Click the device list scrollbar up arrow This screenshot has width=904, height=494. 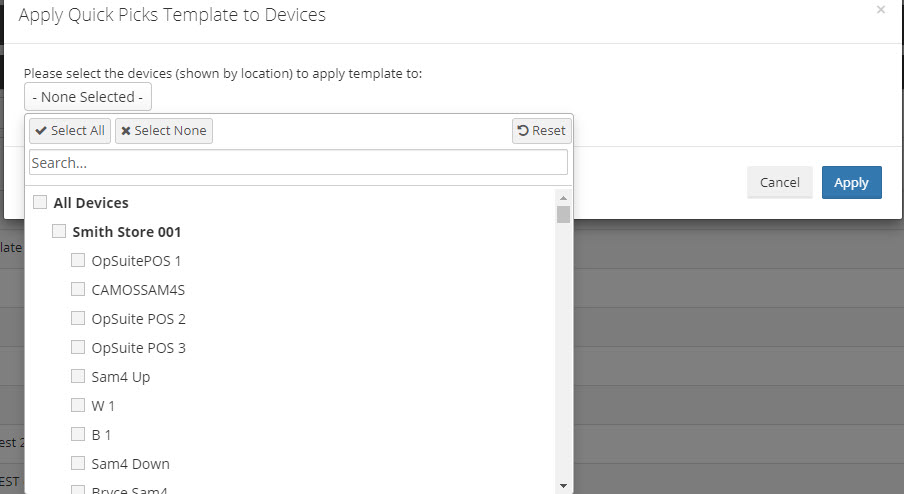[563, 198]
